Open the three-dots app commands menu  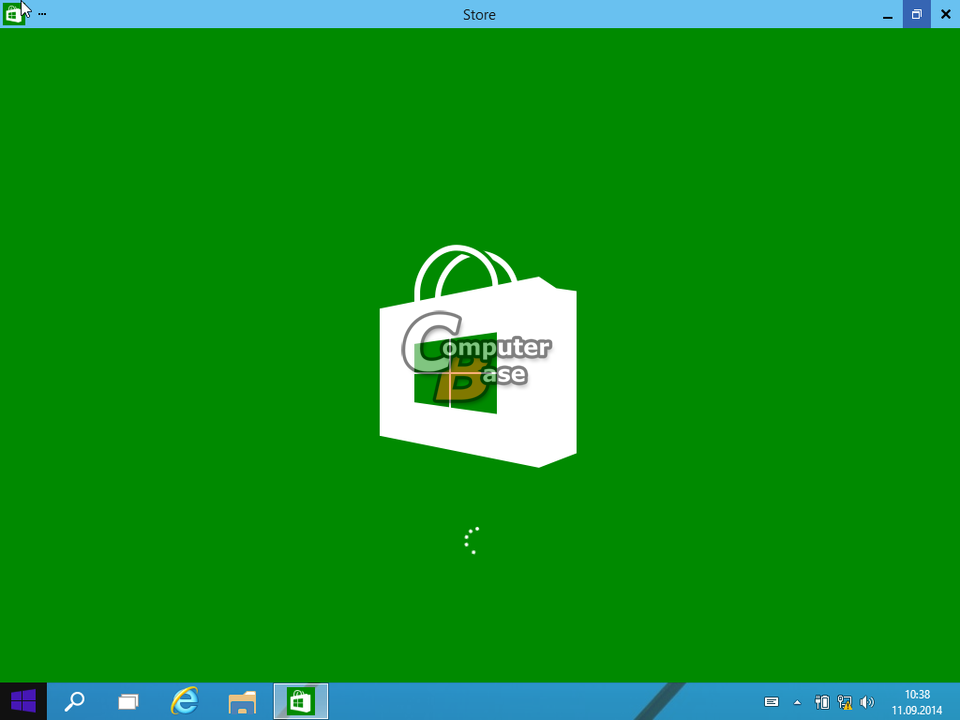pos(42,15)
